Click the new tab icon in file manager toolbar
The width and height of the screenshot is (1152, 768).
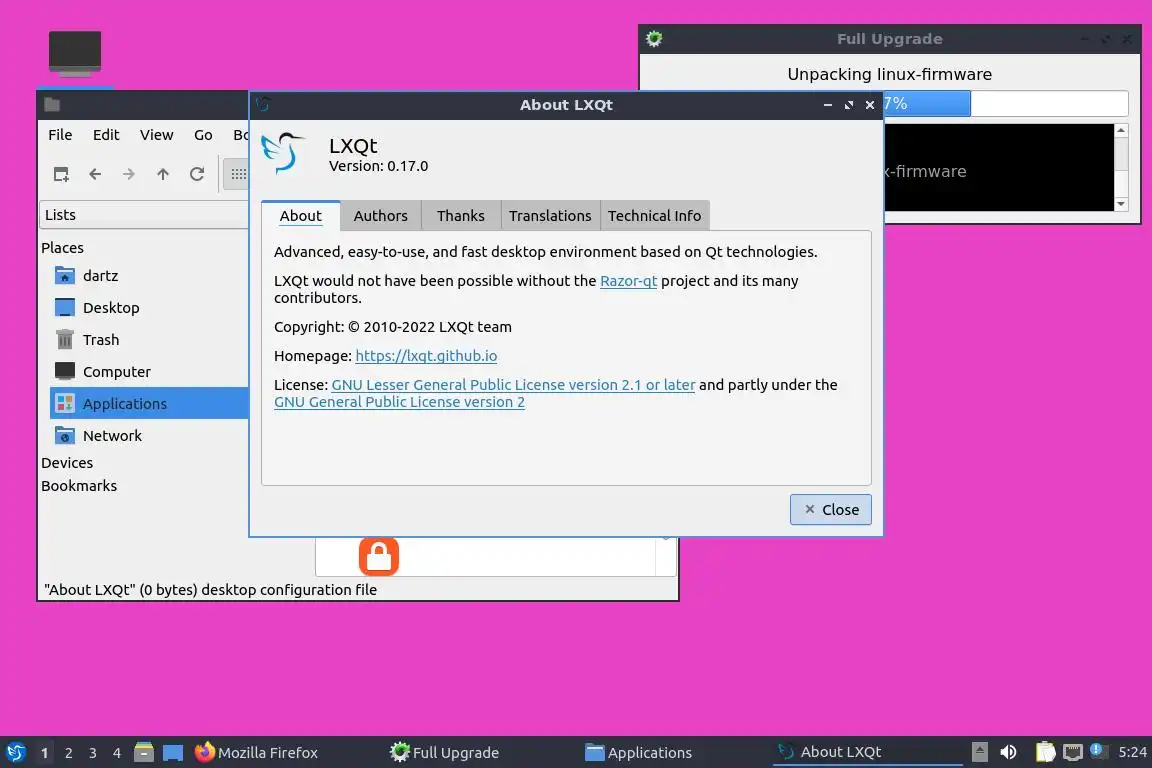tap(61, 174)
